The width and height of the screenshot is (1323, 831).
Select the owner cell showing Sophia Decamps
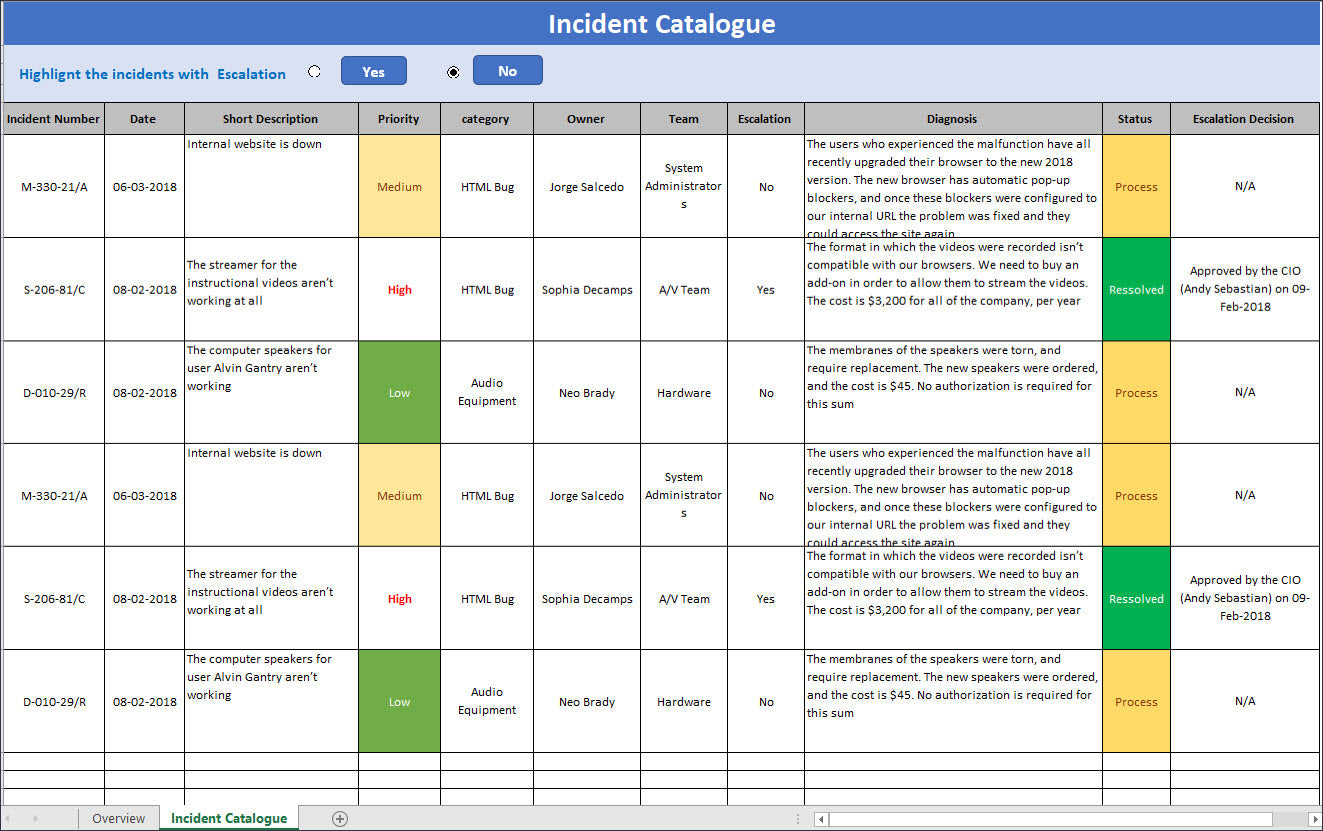[x=586, y=289]
